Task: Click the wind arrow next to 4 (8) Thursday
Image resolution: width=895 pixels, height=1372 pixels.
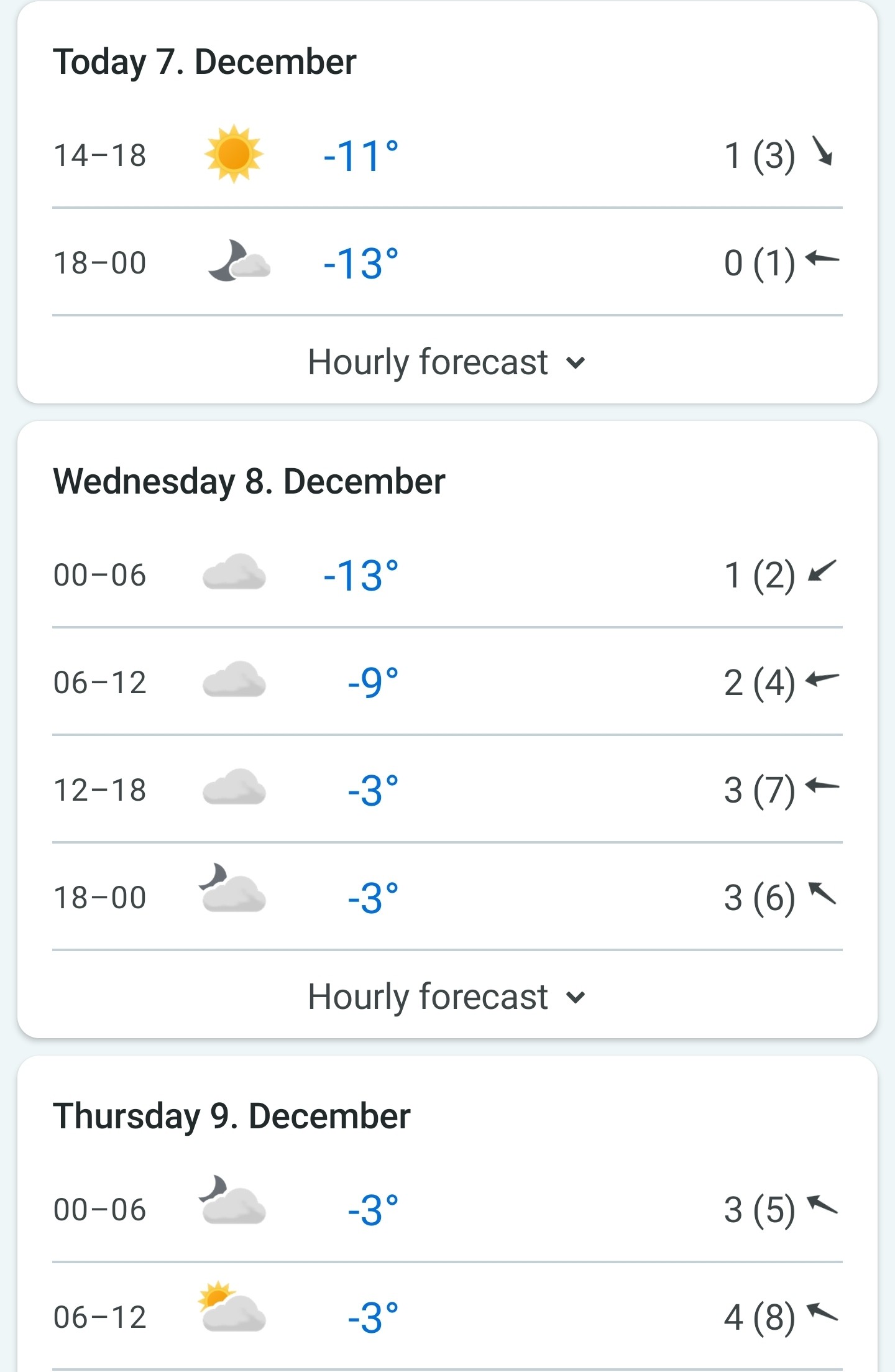Action: click(x=822, y=1312)
